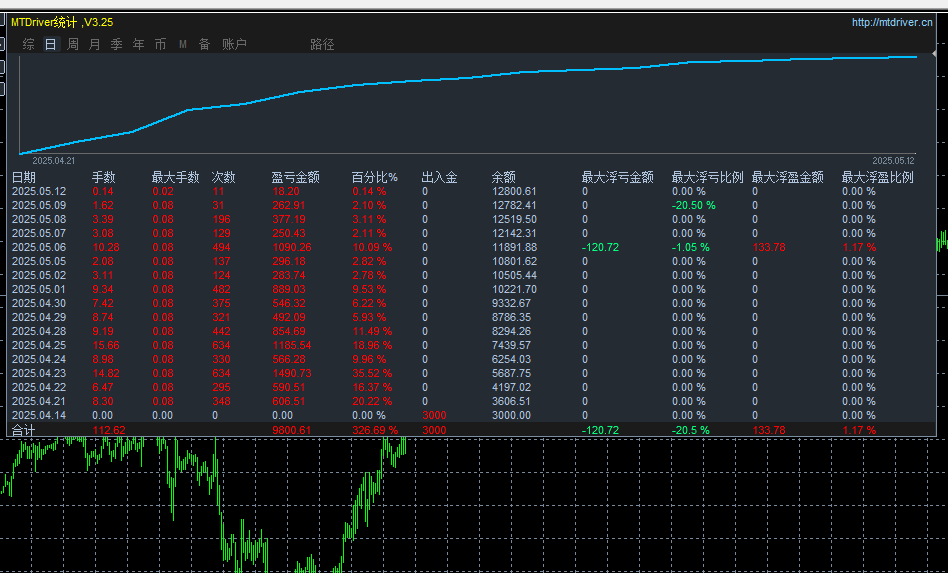Click the 35.52 % percentage value
948x573 pixels.
click(x=372, y=373)
